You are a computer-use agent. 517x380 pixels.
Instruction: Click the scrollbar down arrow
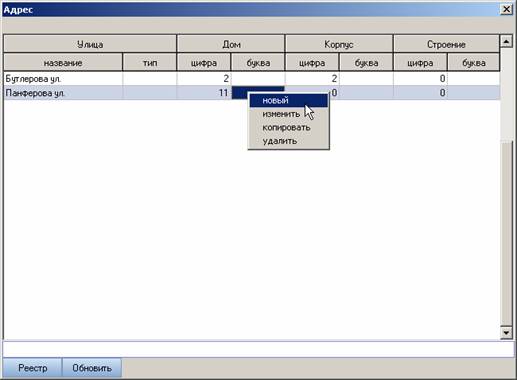click(x=506, y=332)
